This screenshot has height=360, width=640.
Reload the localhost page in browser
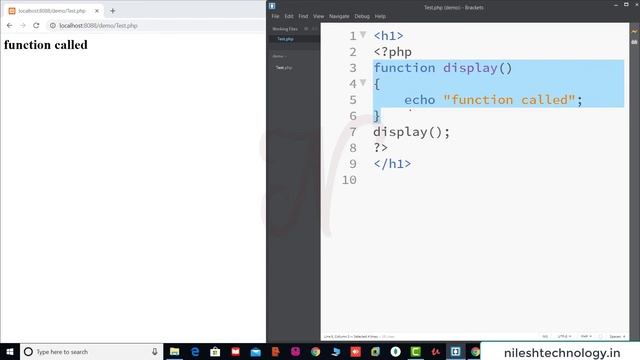36,25
